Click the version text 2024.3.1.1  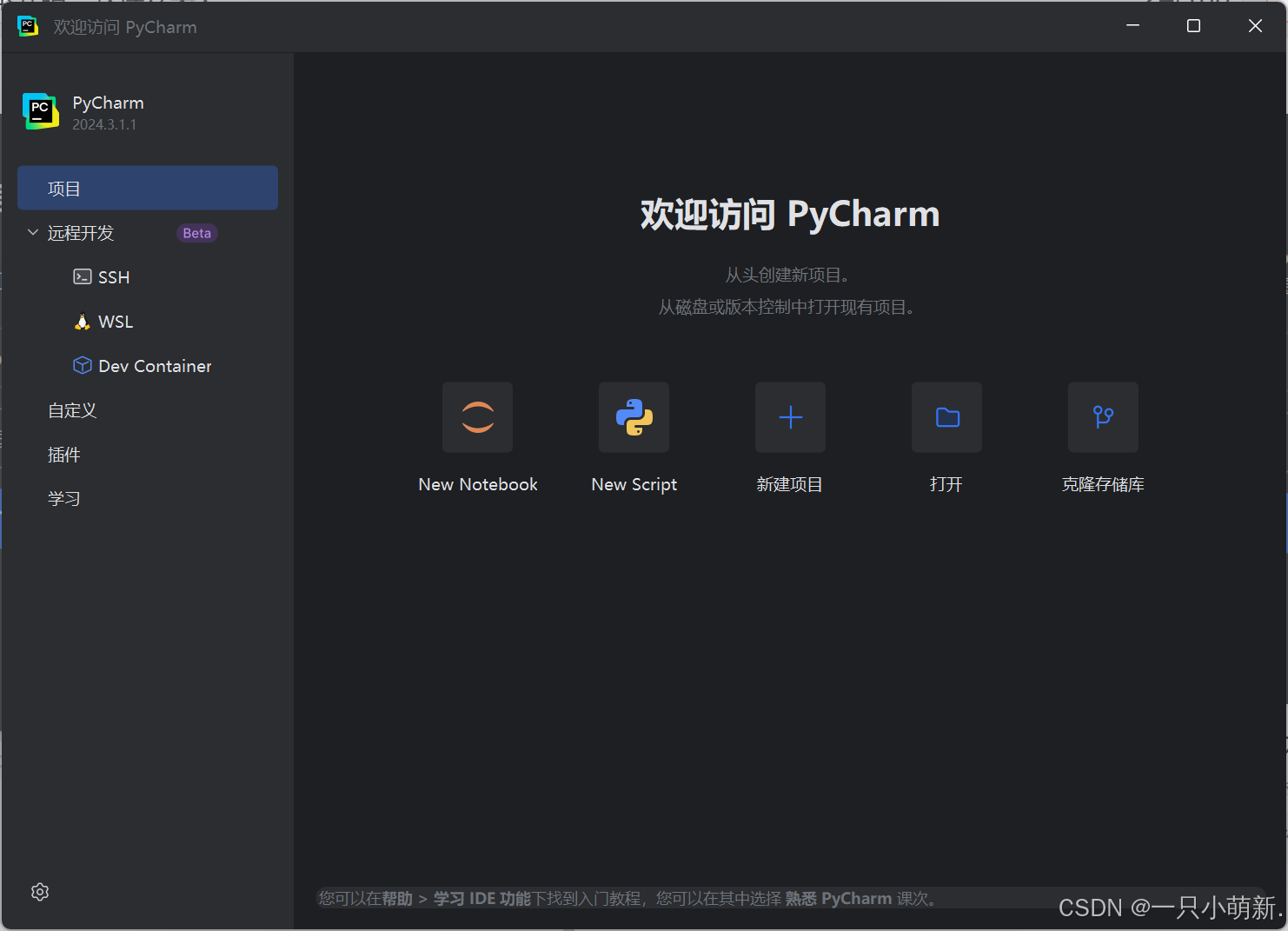104,124
